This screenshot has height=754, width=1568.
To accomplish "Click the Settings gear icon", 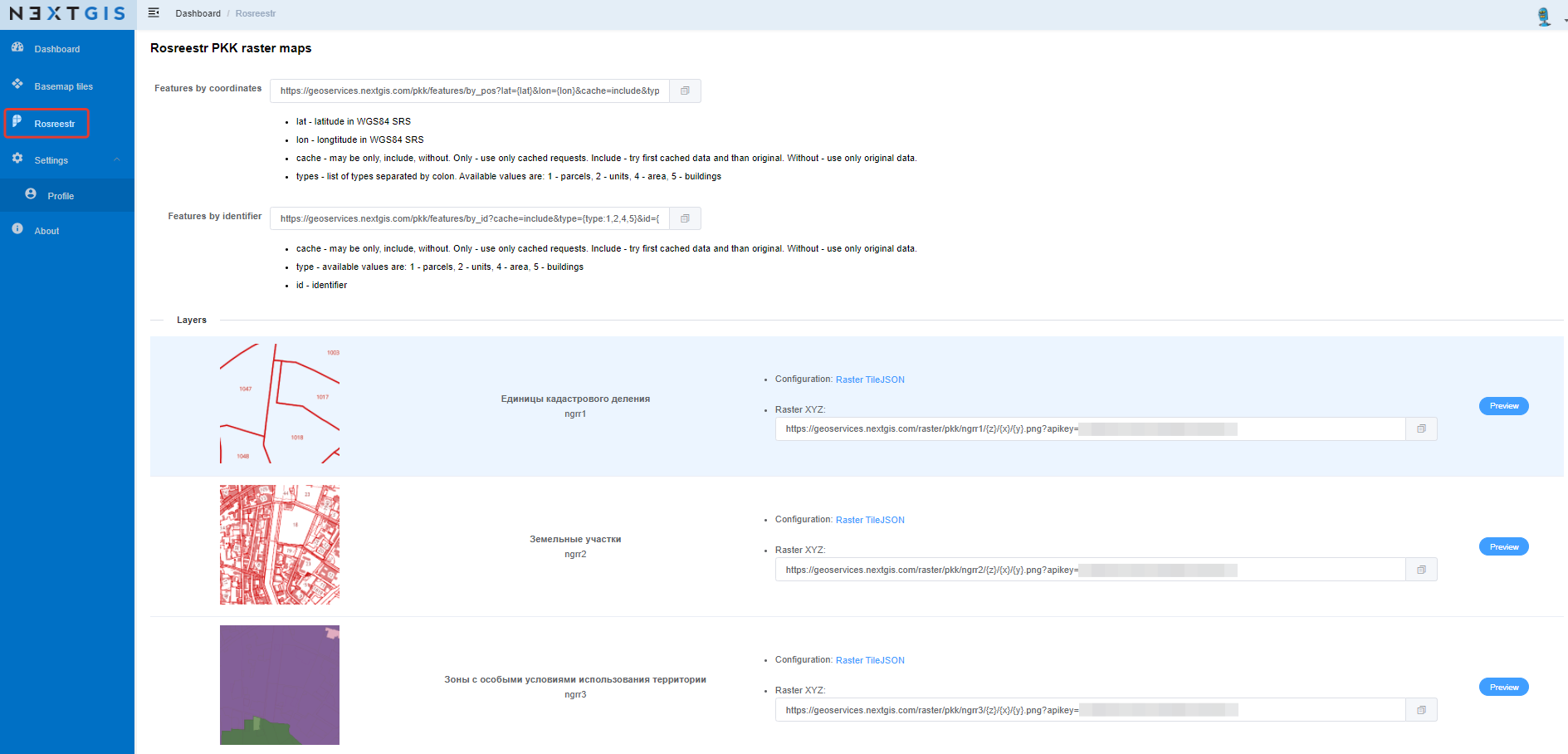I will (x=17, y=158).
